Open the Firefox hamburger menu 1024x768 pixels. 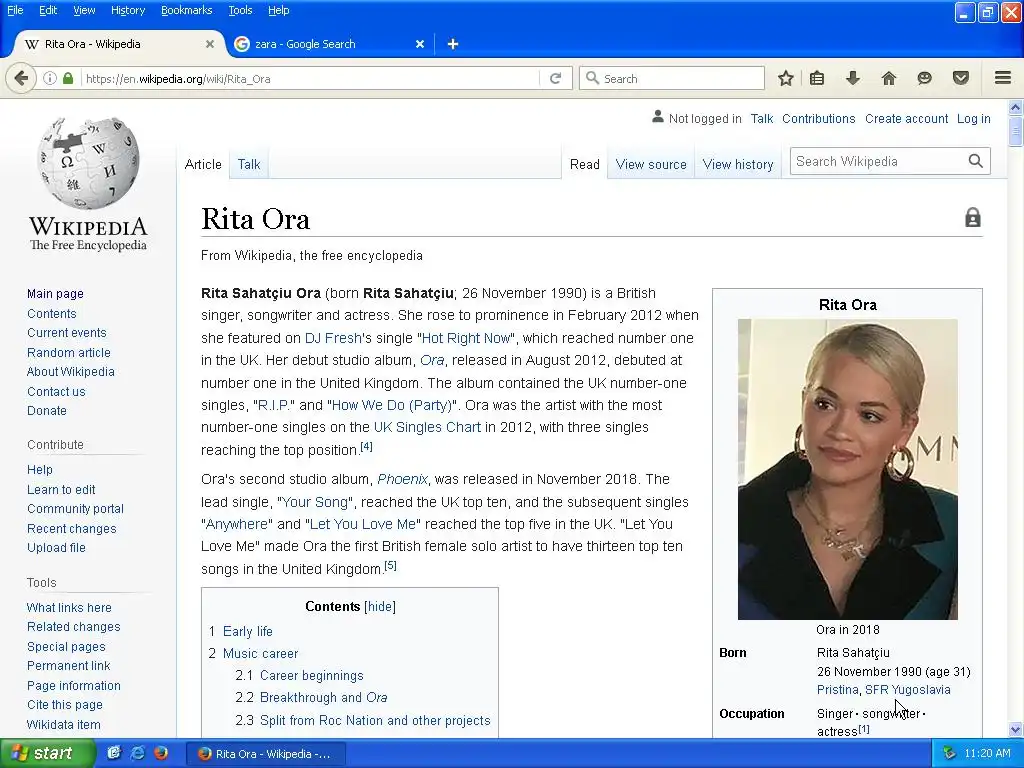click(x=1003, y=78)
